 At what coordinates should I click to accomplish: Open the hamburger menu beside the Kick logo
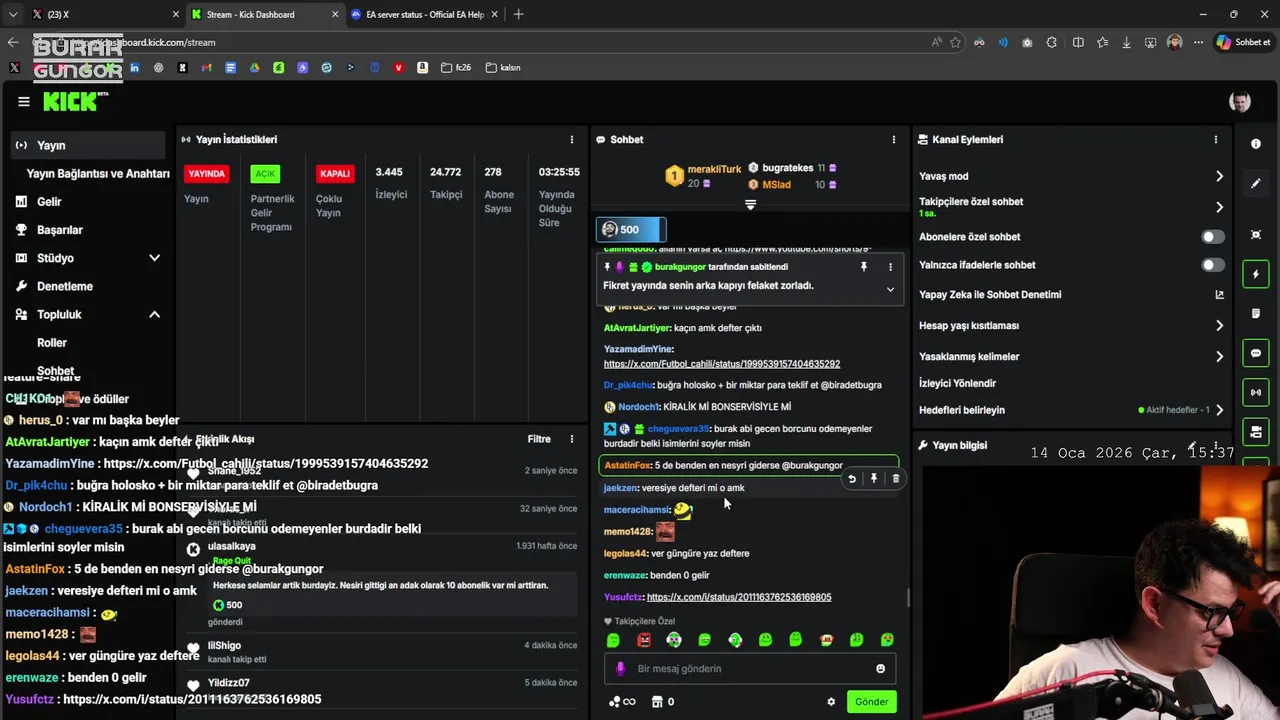click(x=23, y=102)
